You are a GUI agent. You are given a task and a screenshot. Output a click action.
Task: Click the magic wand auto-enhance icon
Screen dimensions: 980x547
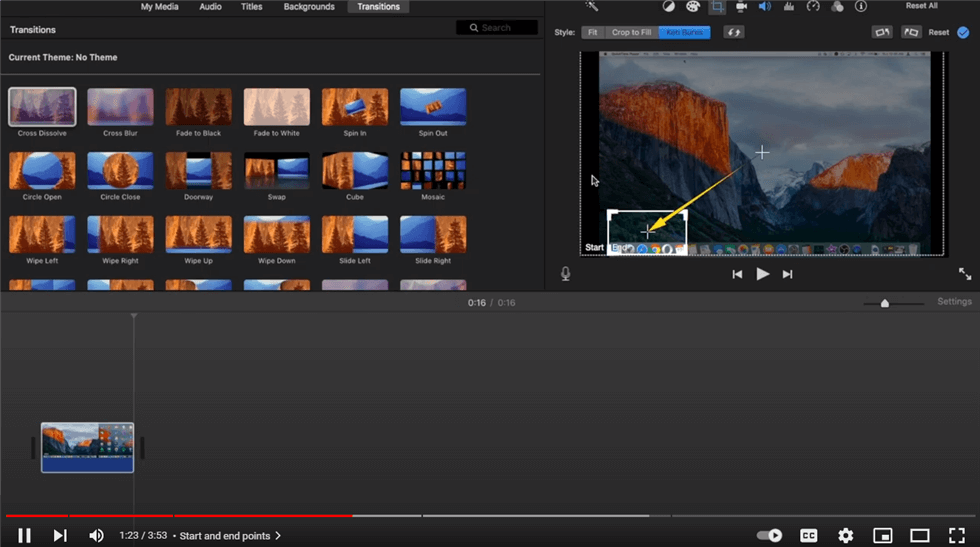point(591,6)
